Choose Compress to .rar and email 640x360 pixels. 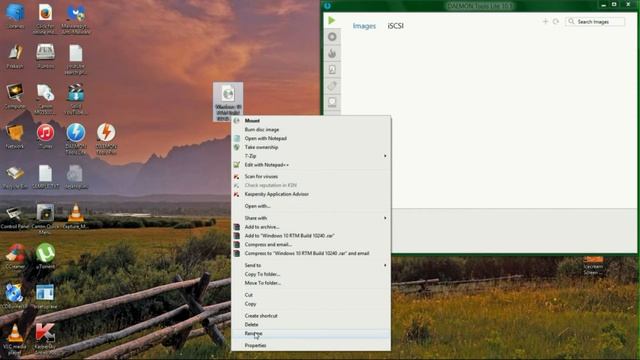[x=311, y=253]
